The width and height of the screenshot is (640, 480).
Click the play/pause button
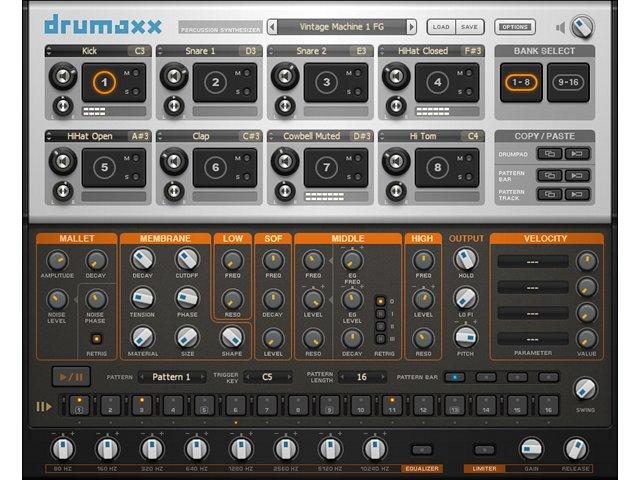point(71,377)
